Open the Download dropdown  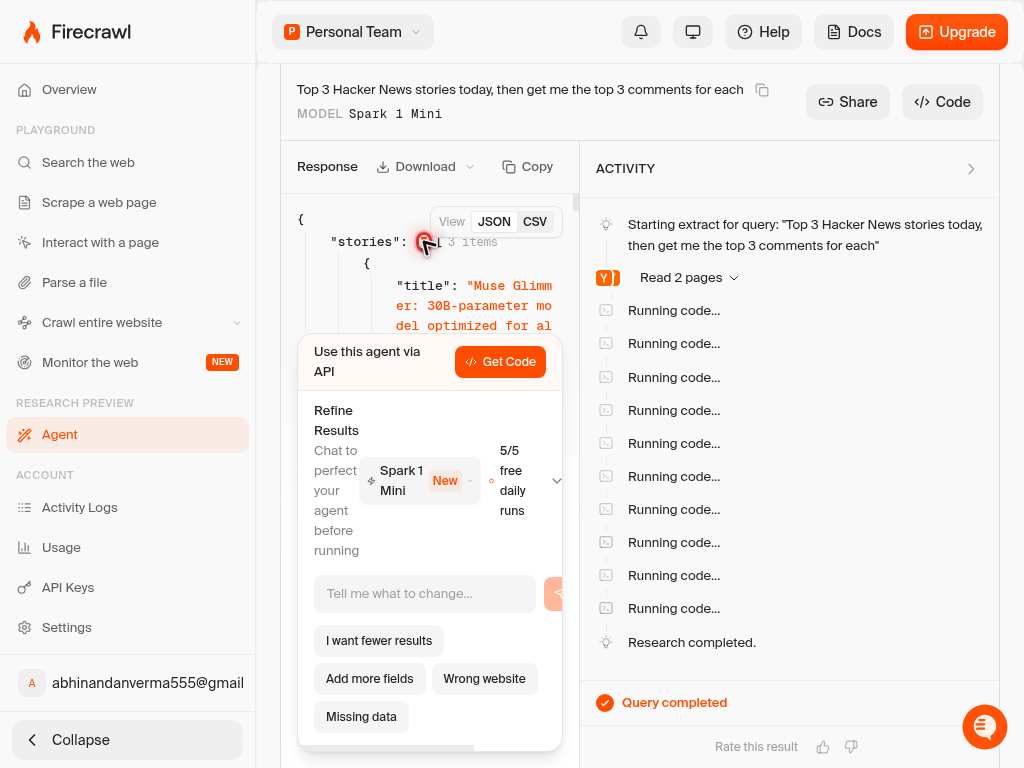click(425, 167)
